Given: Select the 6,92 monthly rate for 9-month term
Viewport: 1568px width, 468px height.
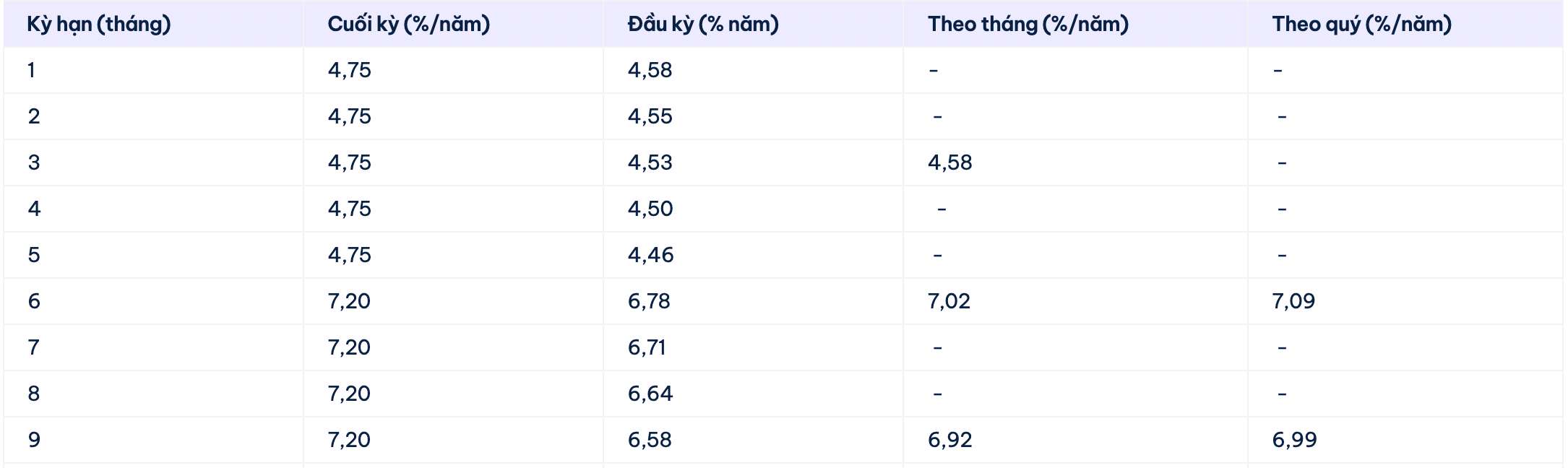Looking at the screenshot, I should [949, 440].
